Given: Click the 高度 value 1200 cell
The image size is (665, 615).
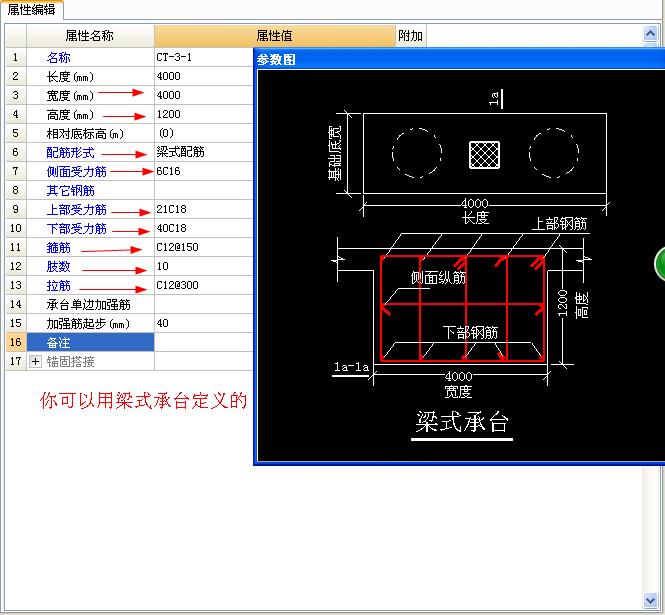Looking at the screenshot, I should coord(204,115).
